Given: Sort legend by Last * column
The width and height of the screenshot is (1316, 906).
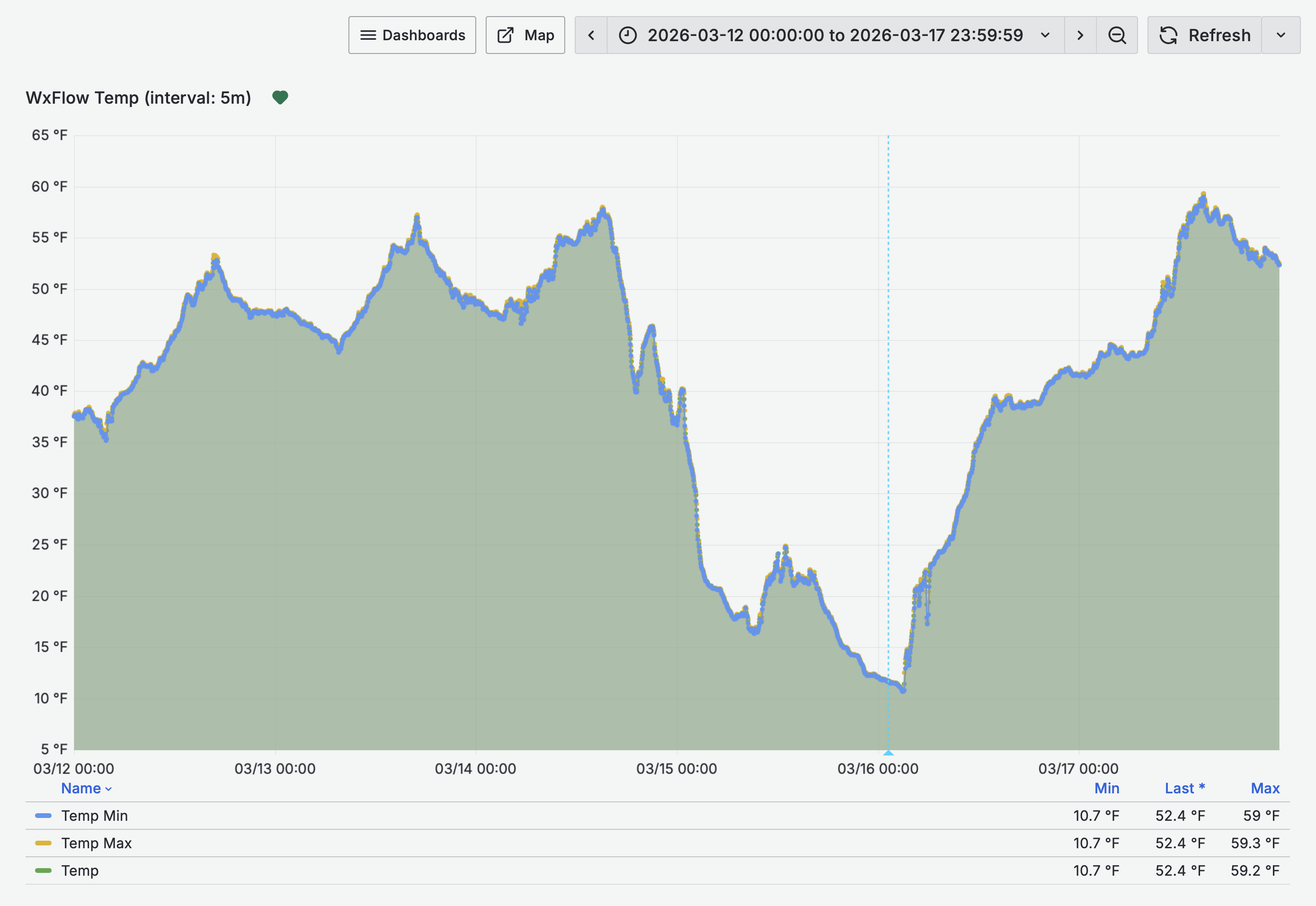Looking at the screenshot, I should tap(1184, 789).
